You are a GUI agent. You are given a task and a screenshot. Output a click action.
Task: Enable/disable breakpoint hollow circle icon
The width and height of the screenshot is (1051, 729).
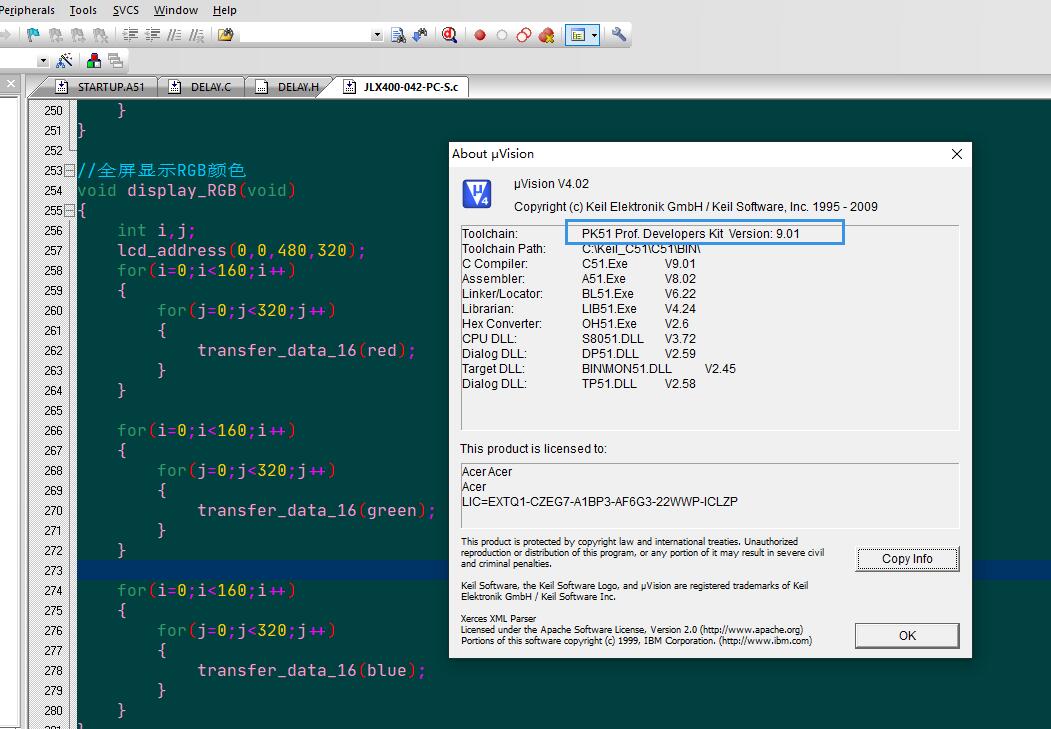pos(502,35)
